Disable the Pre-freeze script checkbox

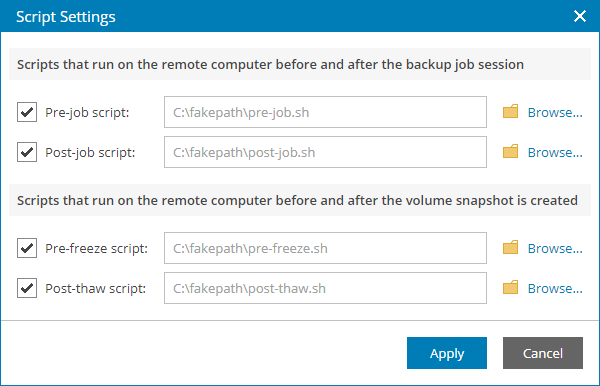[x=27, y=248]
